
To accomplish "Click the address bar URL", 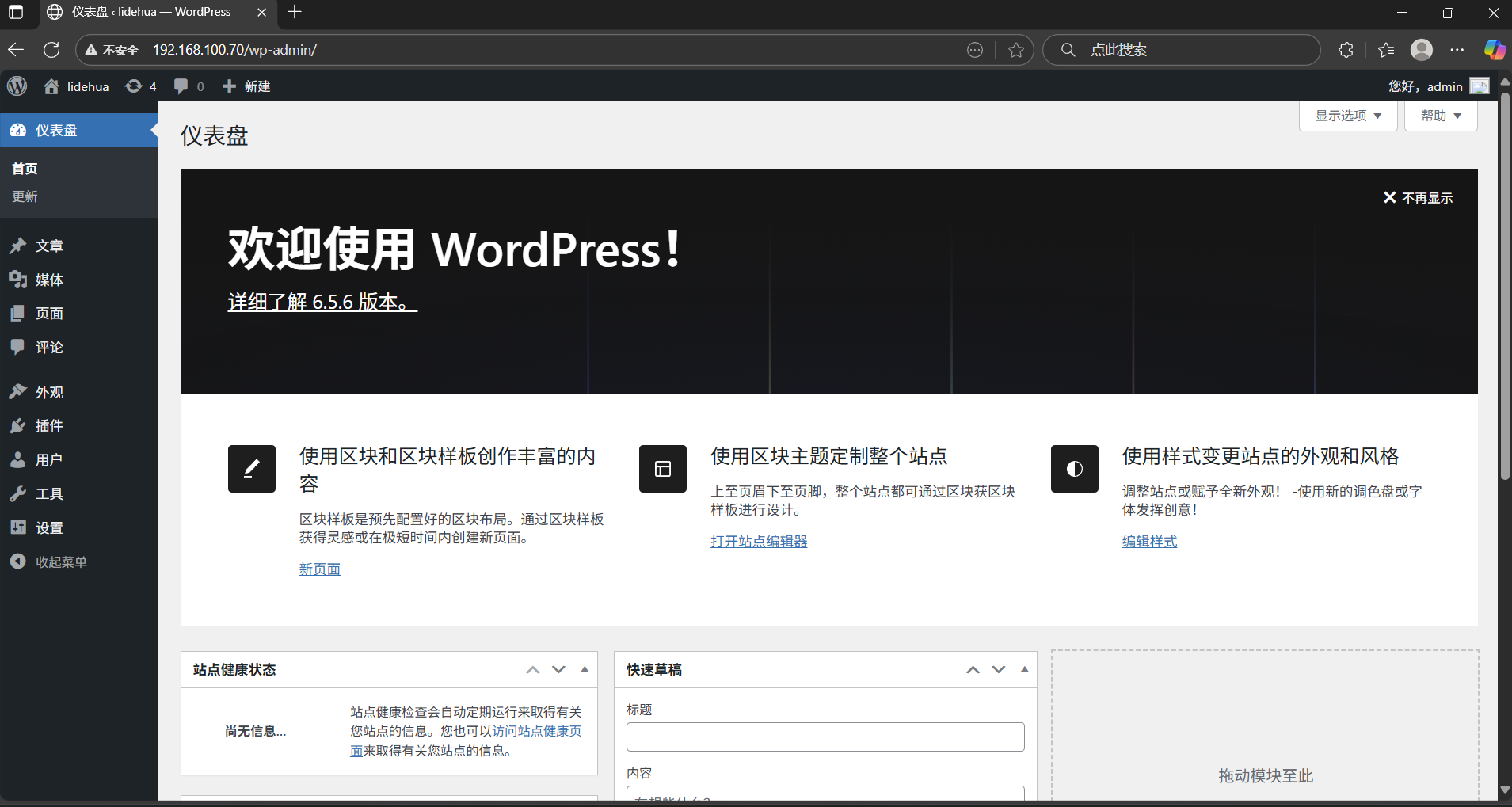I will [234, 50].
